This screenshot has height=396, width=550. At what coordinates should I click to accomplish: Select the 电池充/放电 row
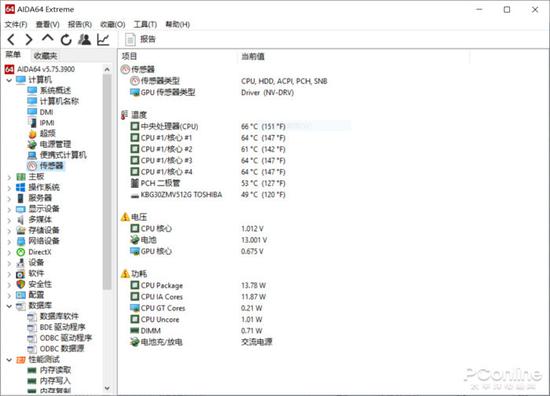click(201, 342)
